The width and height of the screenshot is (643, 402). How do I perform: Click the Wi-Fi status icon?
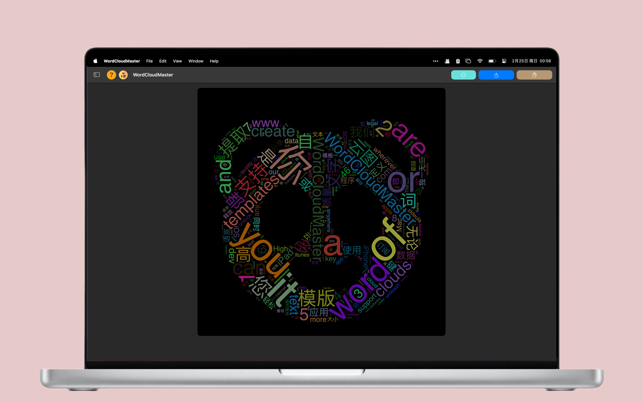pos(480,61)
